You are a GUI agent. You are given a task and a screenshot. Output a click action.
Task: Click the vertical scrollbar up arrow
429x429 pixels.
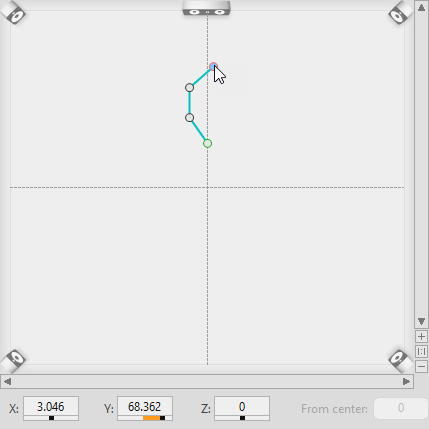click(x=421, y=8)
